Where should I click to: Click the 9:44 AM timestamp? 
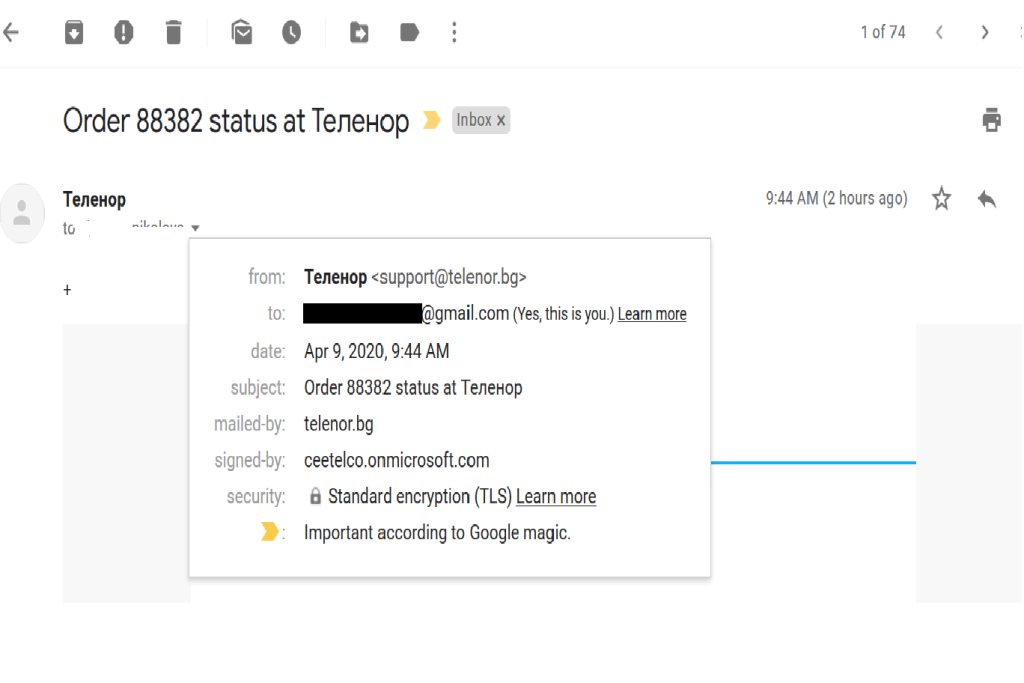point(837,199)
